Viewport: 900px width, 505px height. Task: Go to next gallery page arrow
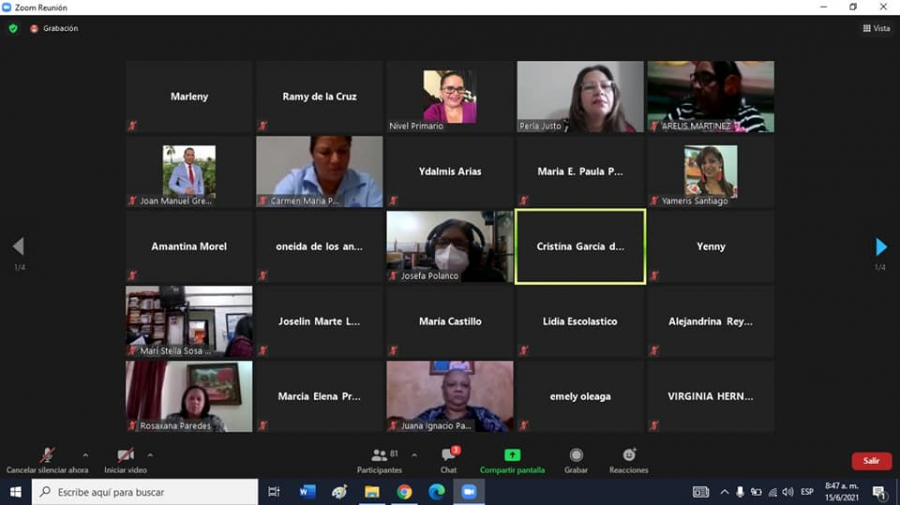click(881, 247)
